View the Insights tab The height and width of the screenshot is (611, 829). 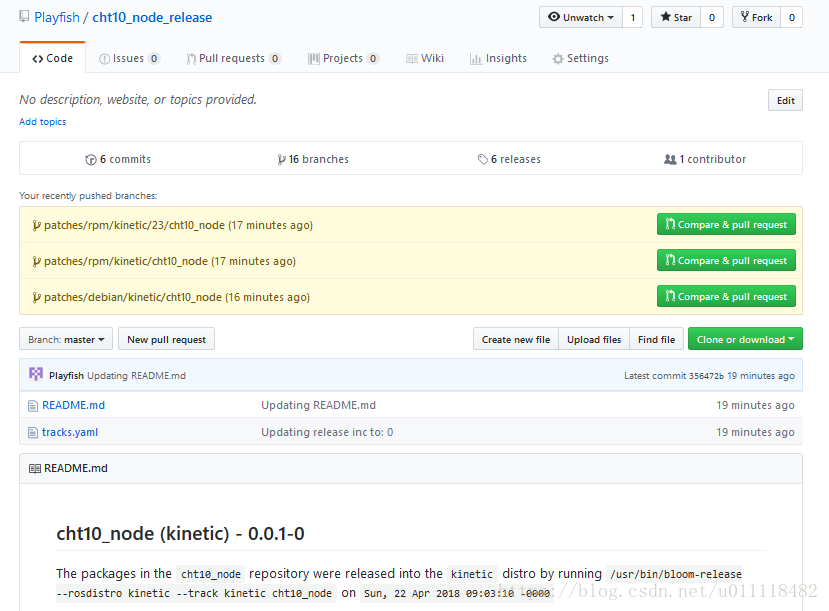[x=498, y=58]
